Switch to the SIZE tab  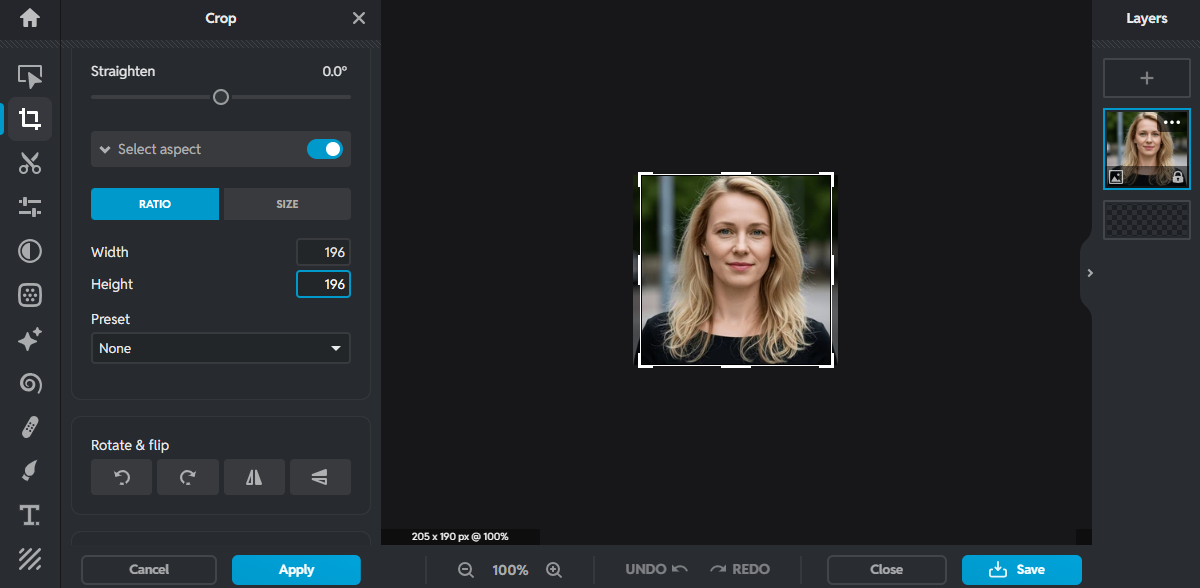point(287,204)
